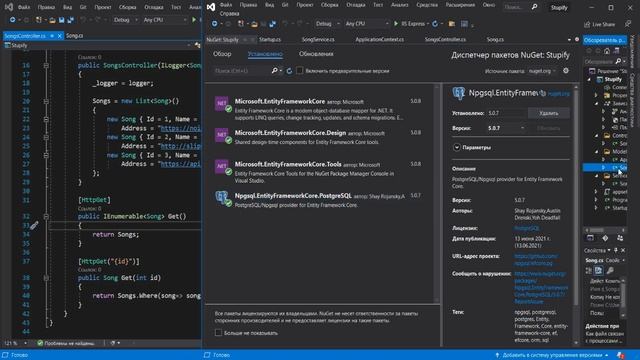This screenshot has width=640, height=360.
Task: Click Microsoft.EntityFrameworkCore package icon
Action: pos(222,104)
